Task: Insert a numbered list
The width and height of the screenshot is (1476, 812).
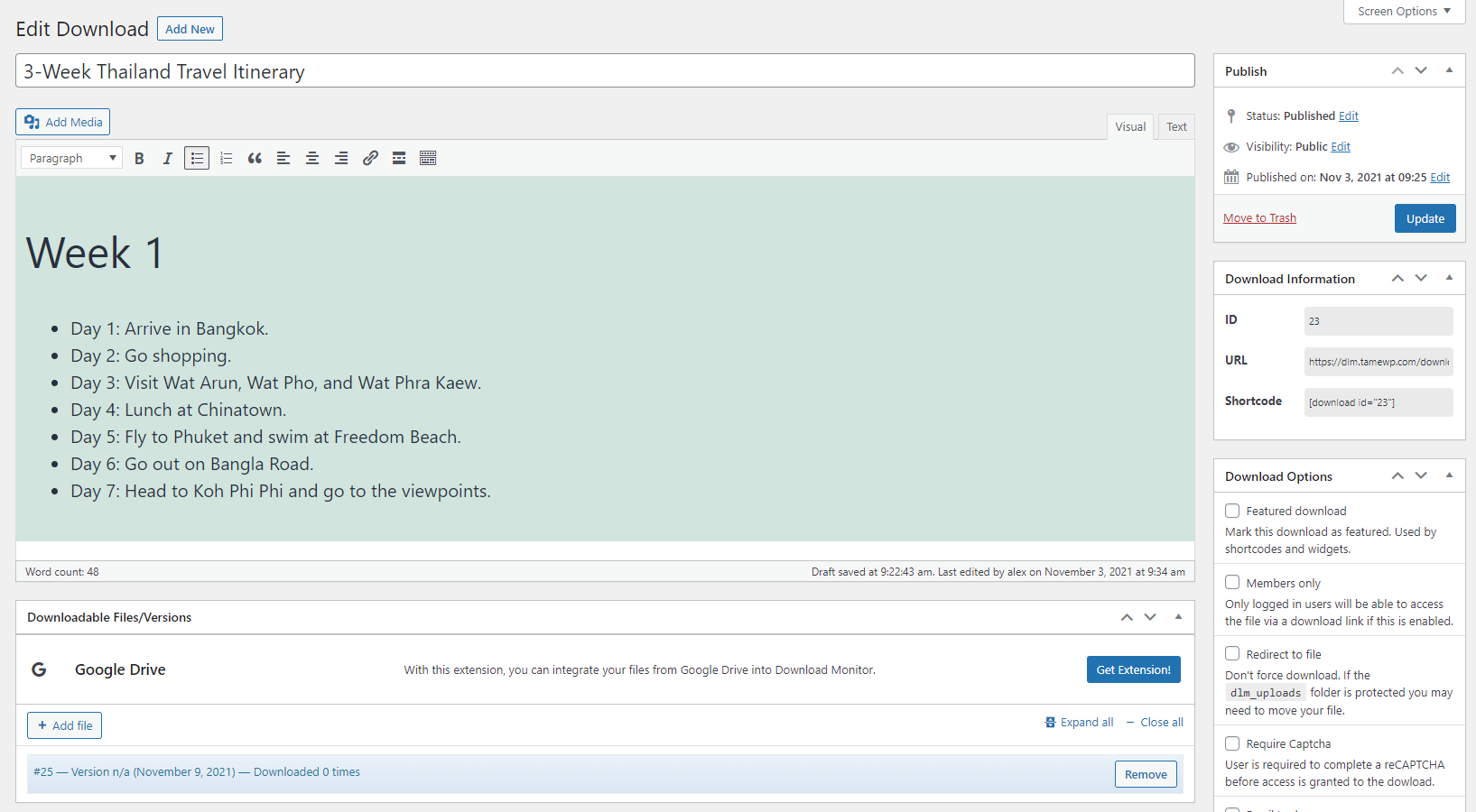Action: point(226,159)
